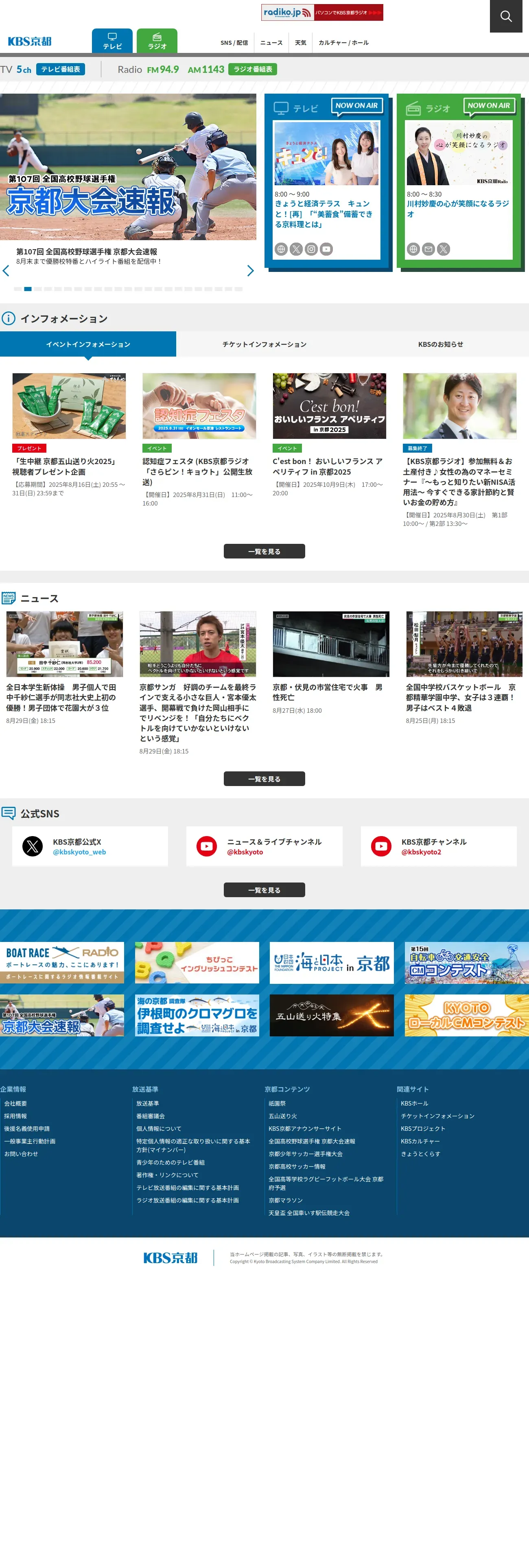This screenshot has height=1568, width=529.
Task: Open 京都大会速報 banner in blue section
Action: click(x=62, y=1016)
